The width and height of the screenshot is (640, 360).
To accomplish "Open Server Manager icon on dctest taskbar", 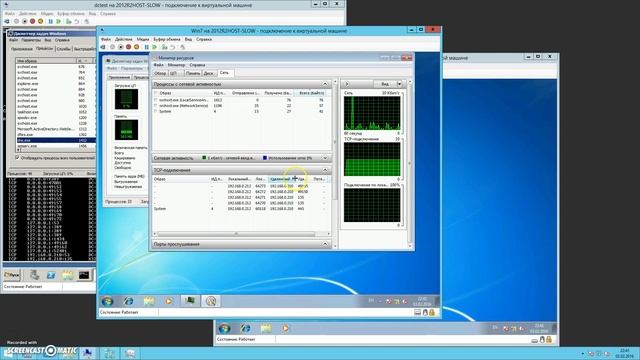I will point(34,275).
